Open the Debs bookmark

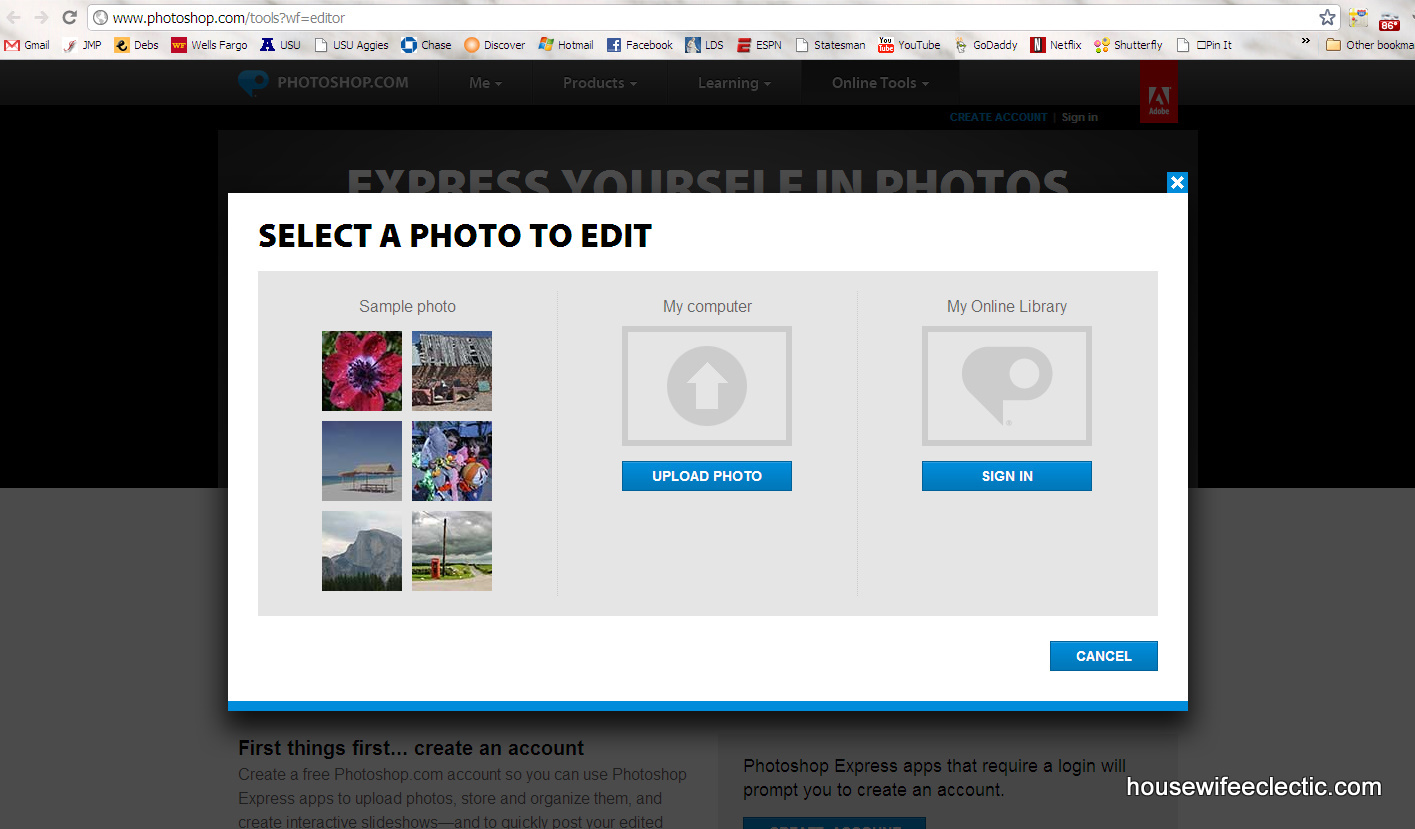(x=136, y=45)
